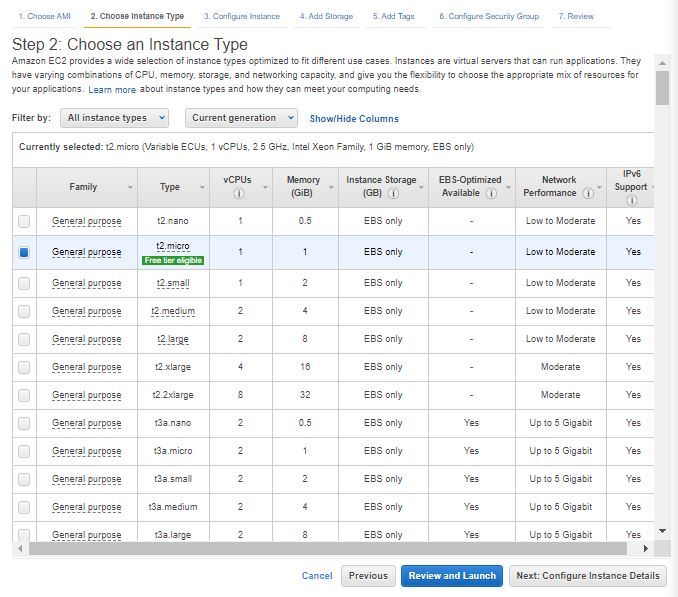Go to the 7. Review step
The width and height of the screenshot is (678, 597).
click(x=576, y=16)
